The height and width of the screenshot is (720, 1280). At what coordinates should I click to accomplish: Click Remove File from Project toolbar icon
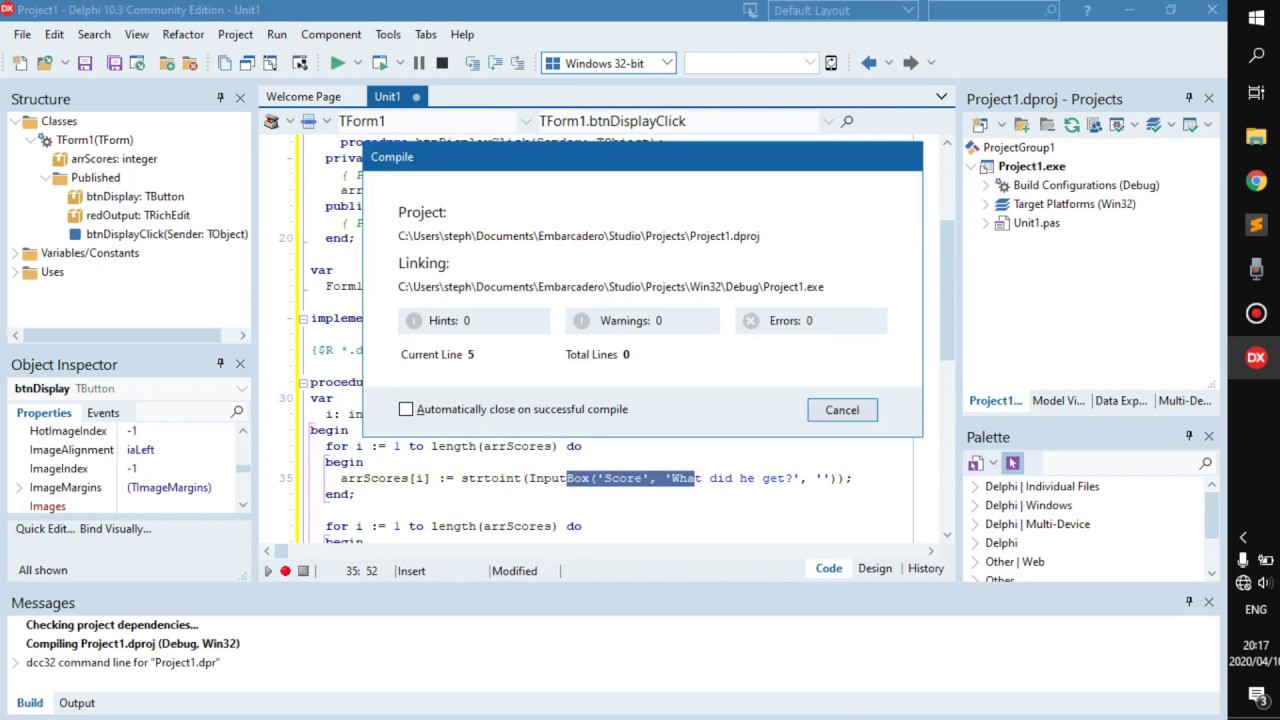click(192, 63)
